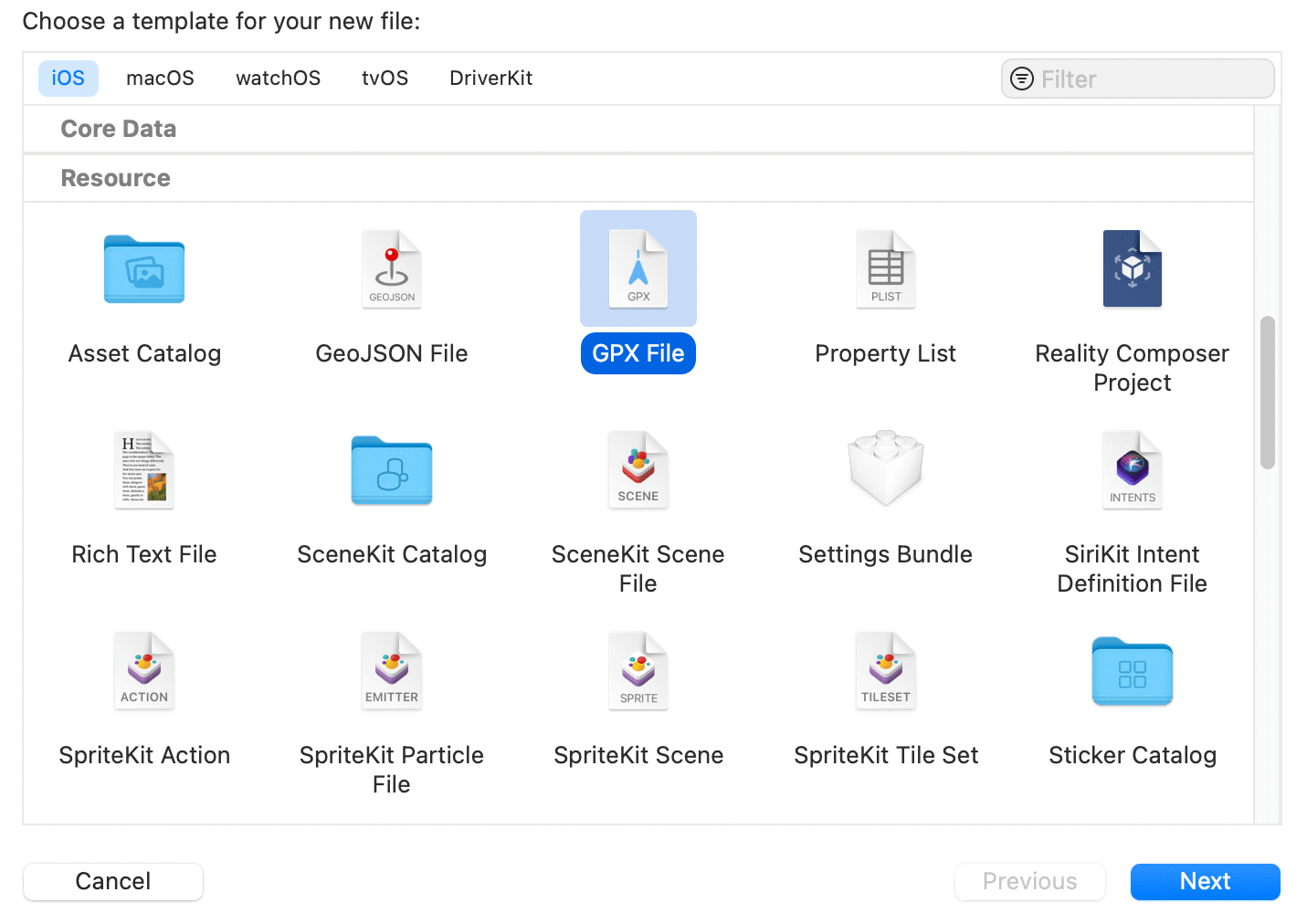The height and width of the screenshot is (924, 1307).
Task: Select the SpriteKit Scene sprite icon
Action: pyautogui.click(x=638, y=671)
